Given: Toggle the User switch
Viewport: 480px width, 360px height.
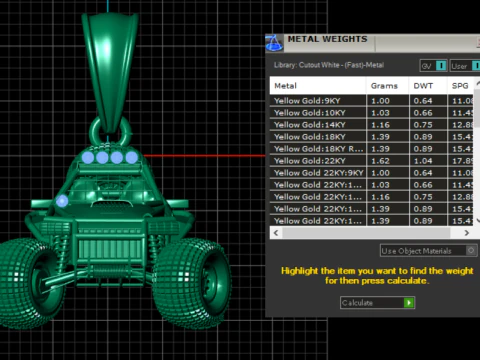Looking at the screenshot, I should tap(476, 66).
